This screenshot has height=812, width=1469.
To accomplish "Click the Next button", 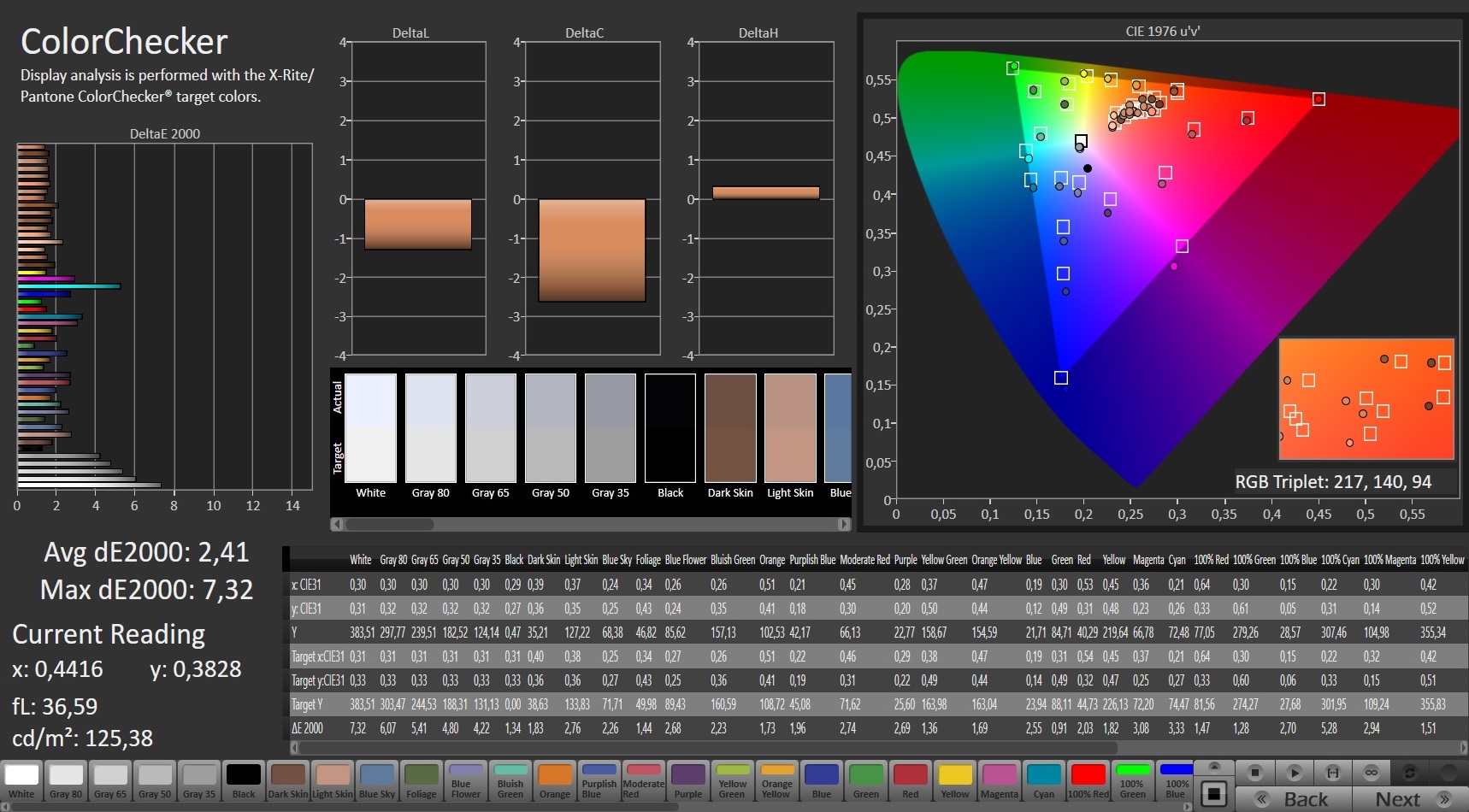I will [1410, 799].
